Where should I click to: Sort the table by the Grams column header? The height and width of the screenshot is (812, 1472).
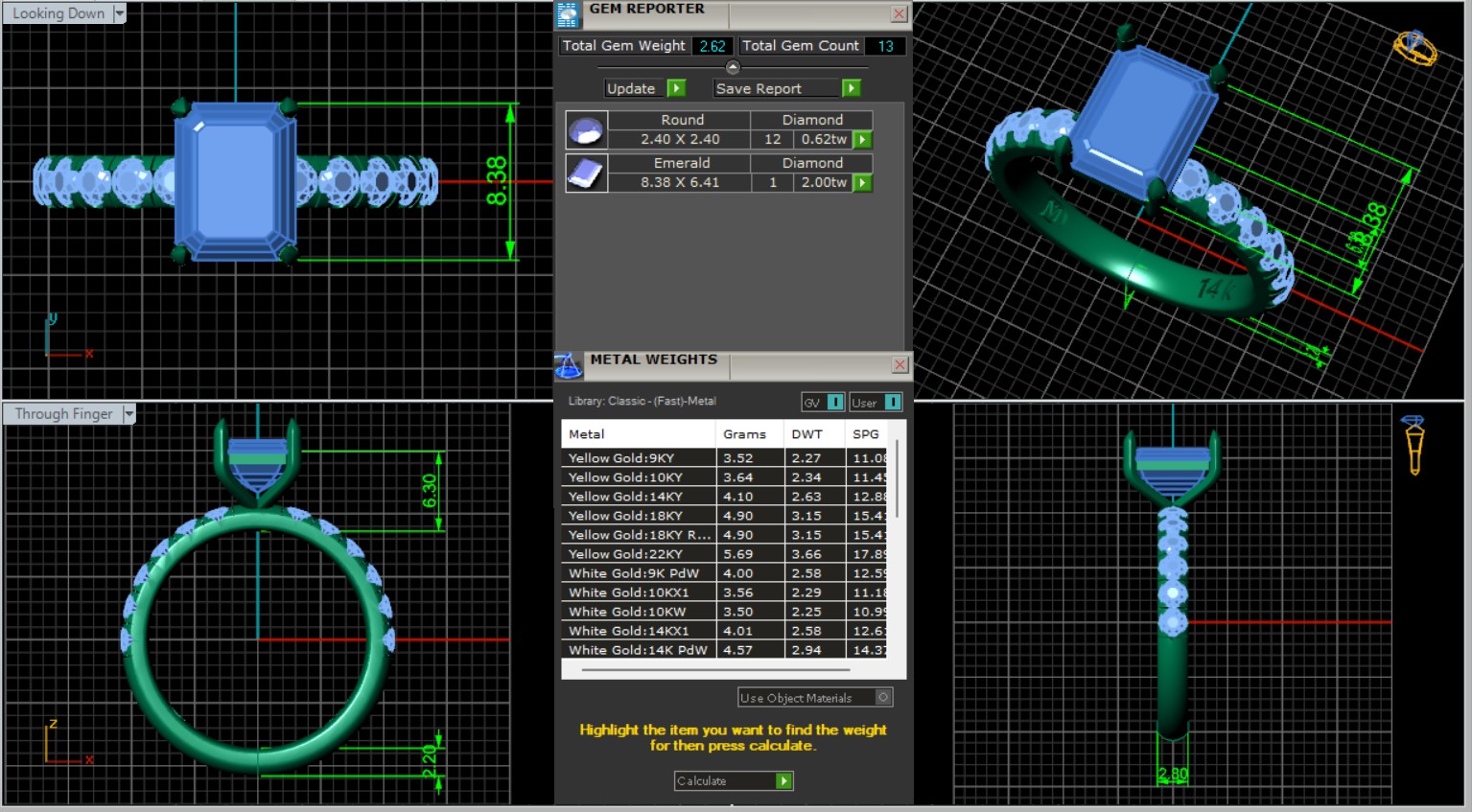click(745, 434)
